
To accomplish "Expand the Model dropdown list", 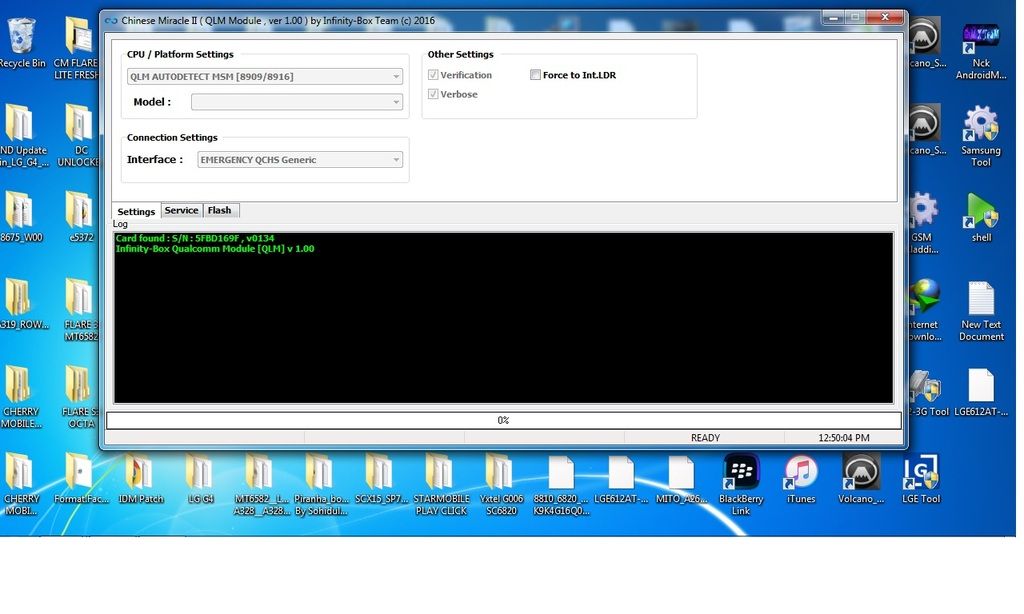I will coord(296,102).
